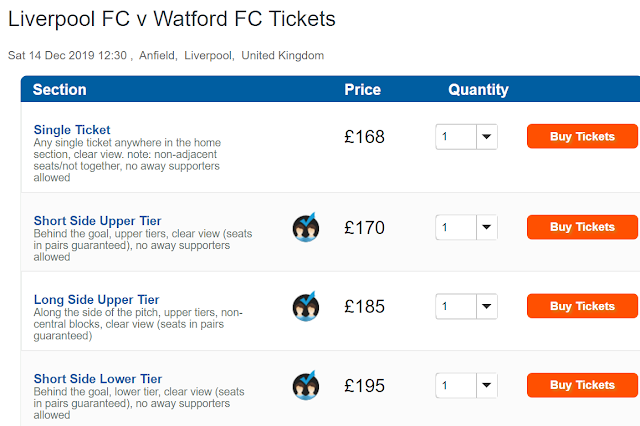
Task: Expand the quantity selector for Short Side Lower Tier
Action: [x=466, y=386]
